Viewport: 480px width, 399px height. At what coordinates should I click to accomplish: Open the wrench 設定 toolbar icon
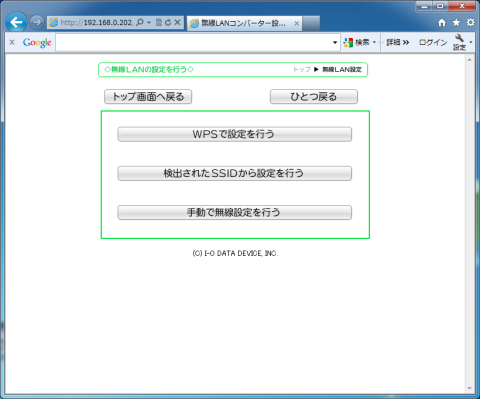pyautogui.click(x=459, y=42)
